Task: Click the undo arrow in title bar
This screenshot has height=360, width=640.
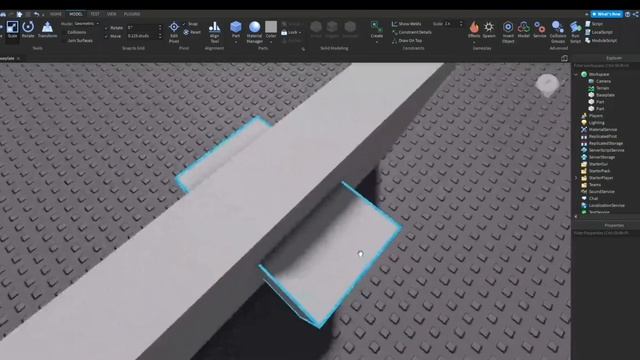Action: (36, 14)
